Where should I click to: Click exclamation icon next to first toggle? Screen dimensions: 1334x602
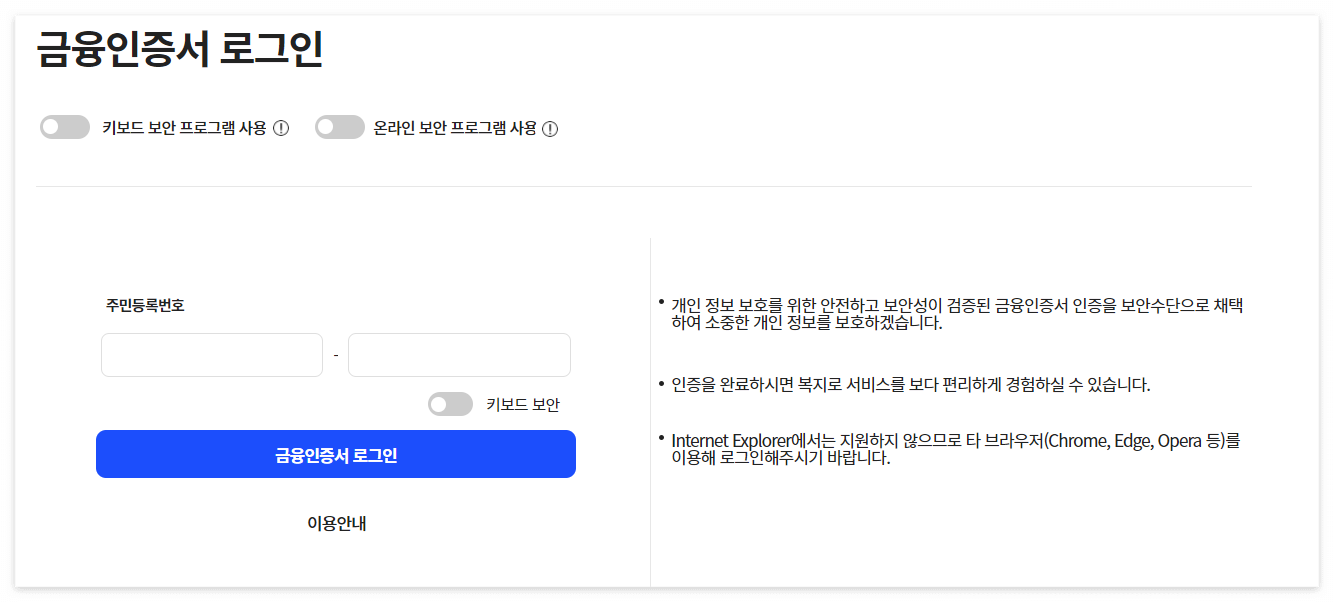click(282, 127)
